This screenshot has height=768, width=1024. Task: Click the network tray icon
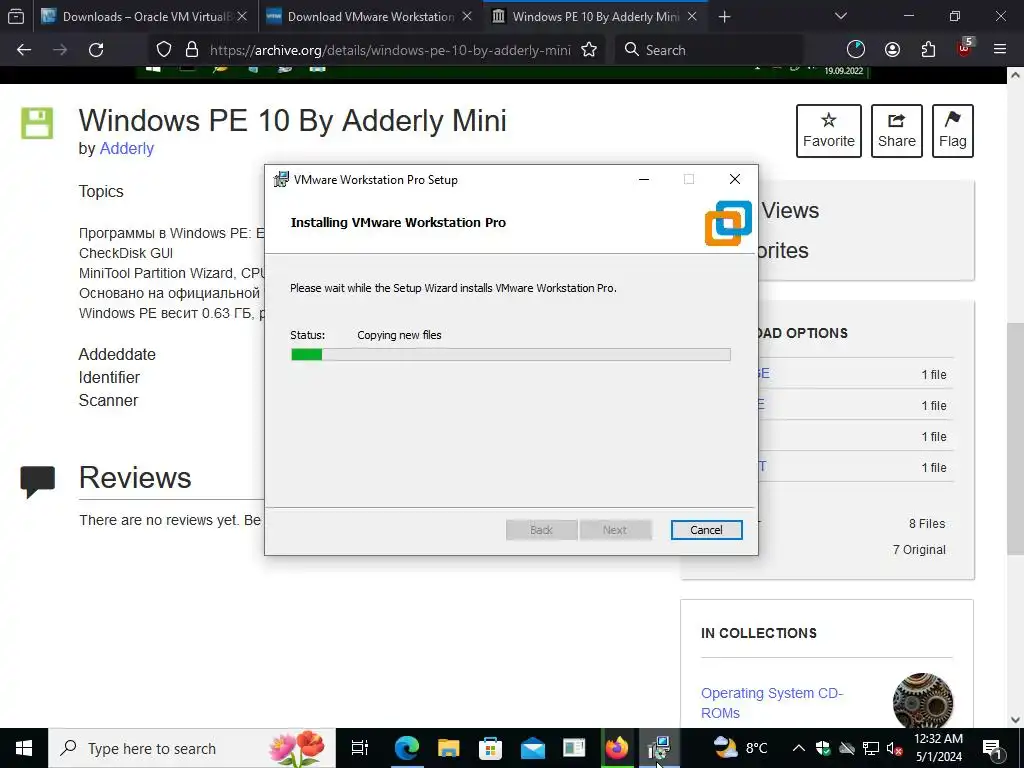(871, 748)
